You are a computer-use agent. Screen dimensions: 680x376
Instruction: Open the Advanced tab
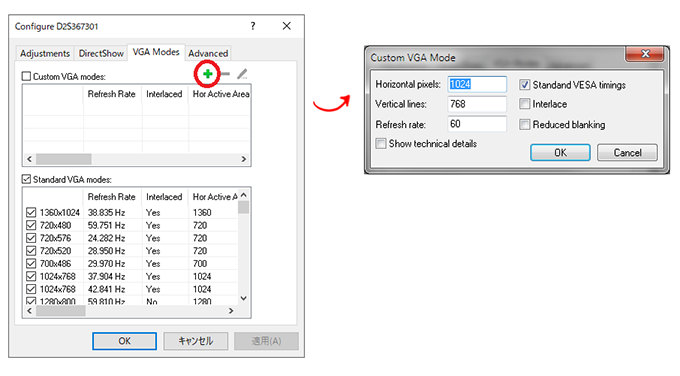click(208, 53)
